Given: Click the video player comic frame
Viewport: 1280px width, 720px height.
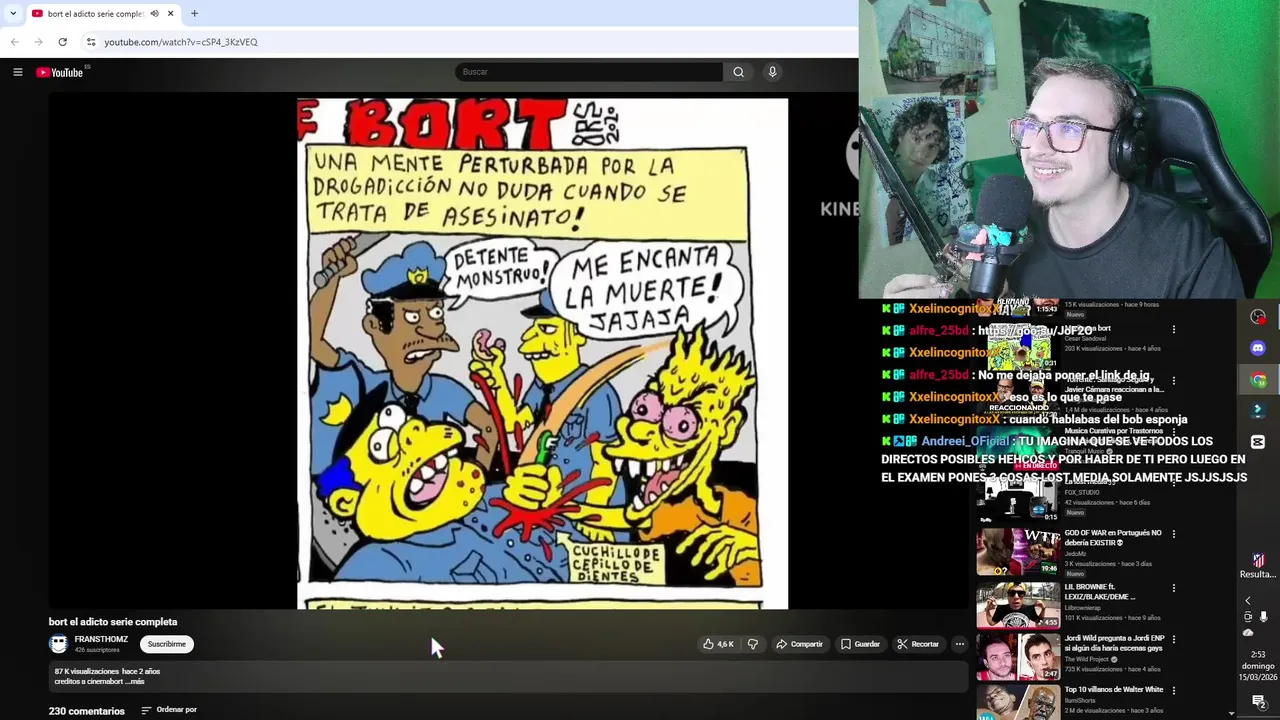Looking at the screenshot, I should coord(542,353).
